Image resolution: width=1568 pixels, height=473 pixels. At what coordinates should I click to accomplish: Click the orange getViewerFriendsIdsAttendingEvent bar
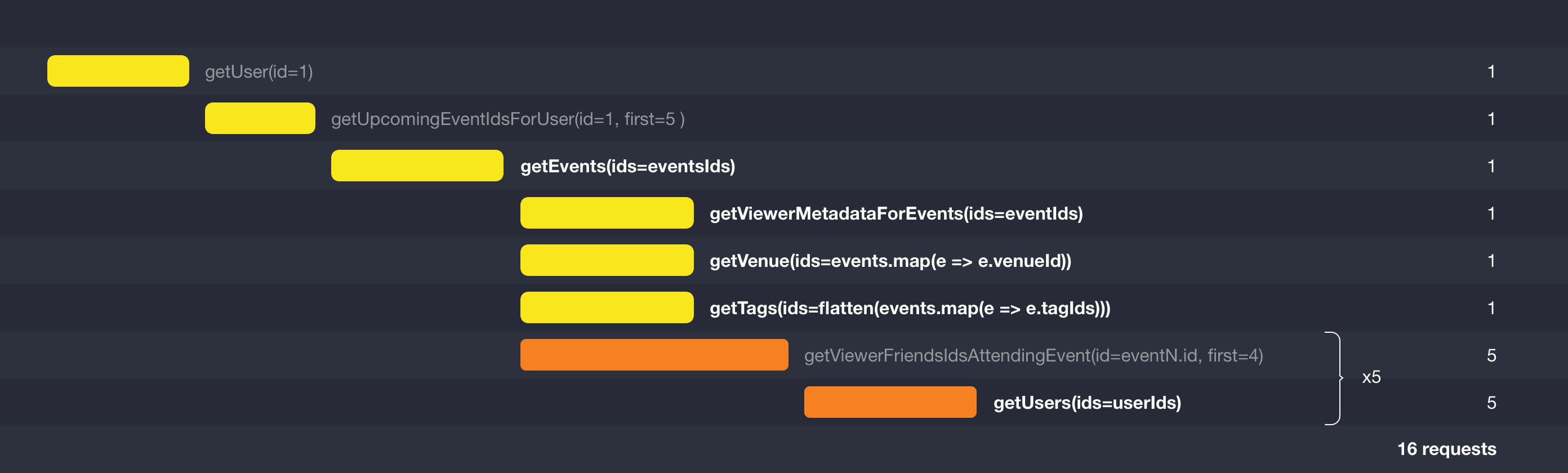(654, 355)
